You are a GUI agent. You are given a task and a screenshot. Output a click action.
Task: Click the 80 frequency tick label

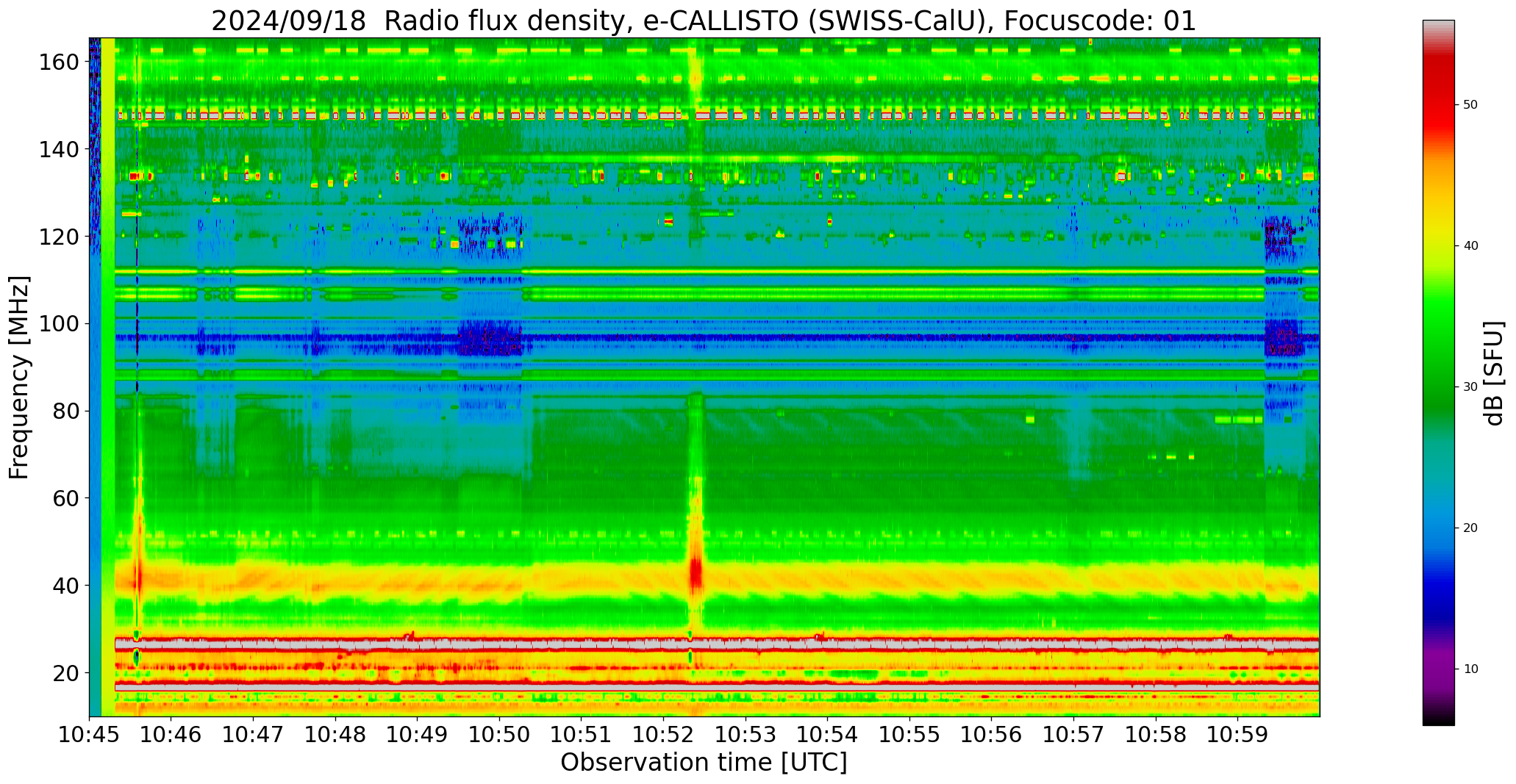pos(65,411)
